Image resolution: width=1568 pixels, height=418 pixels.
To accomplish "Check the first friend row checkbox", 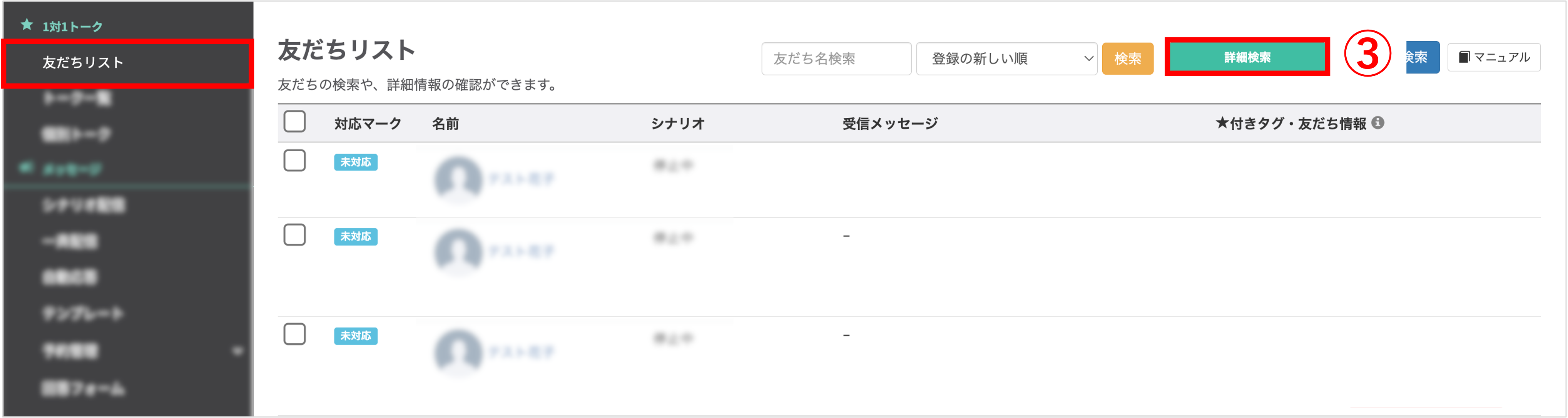I will point(294,161).
